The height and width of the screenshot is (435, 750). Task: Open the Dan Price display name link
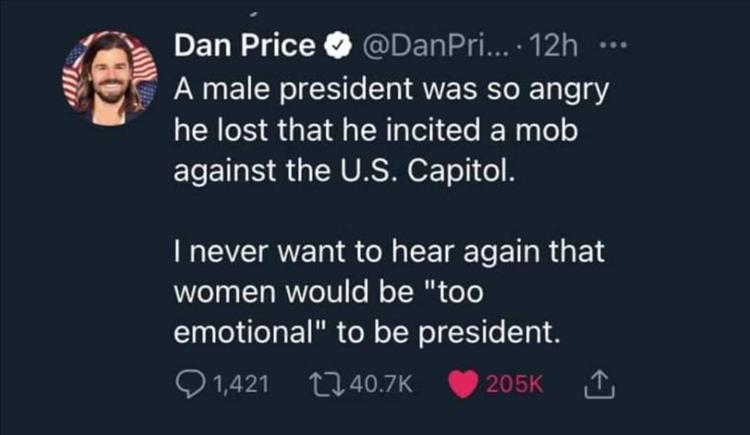(x=244, y=45)
